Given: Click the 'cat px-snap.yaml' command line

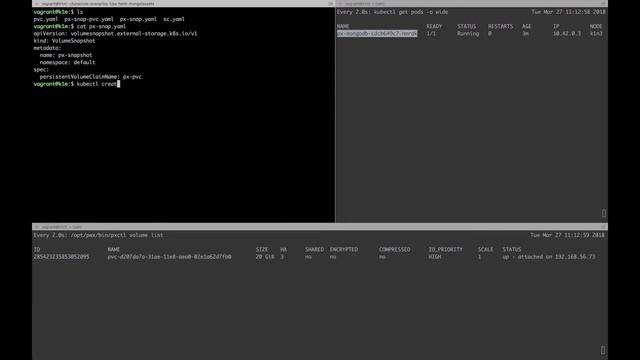Looking at the screenshot, I should [80, 26].
